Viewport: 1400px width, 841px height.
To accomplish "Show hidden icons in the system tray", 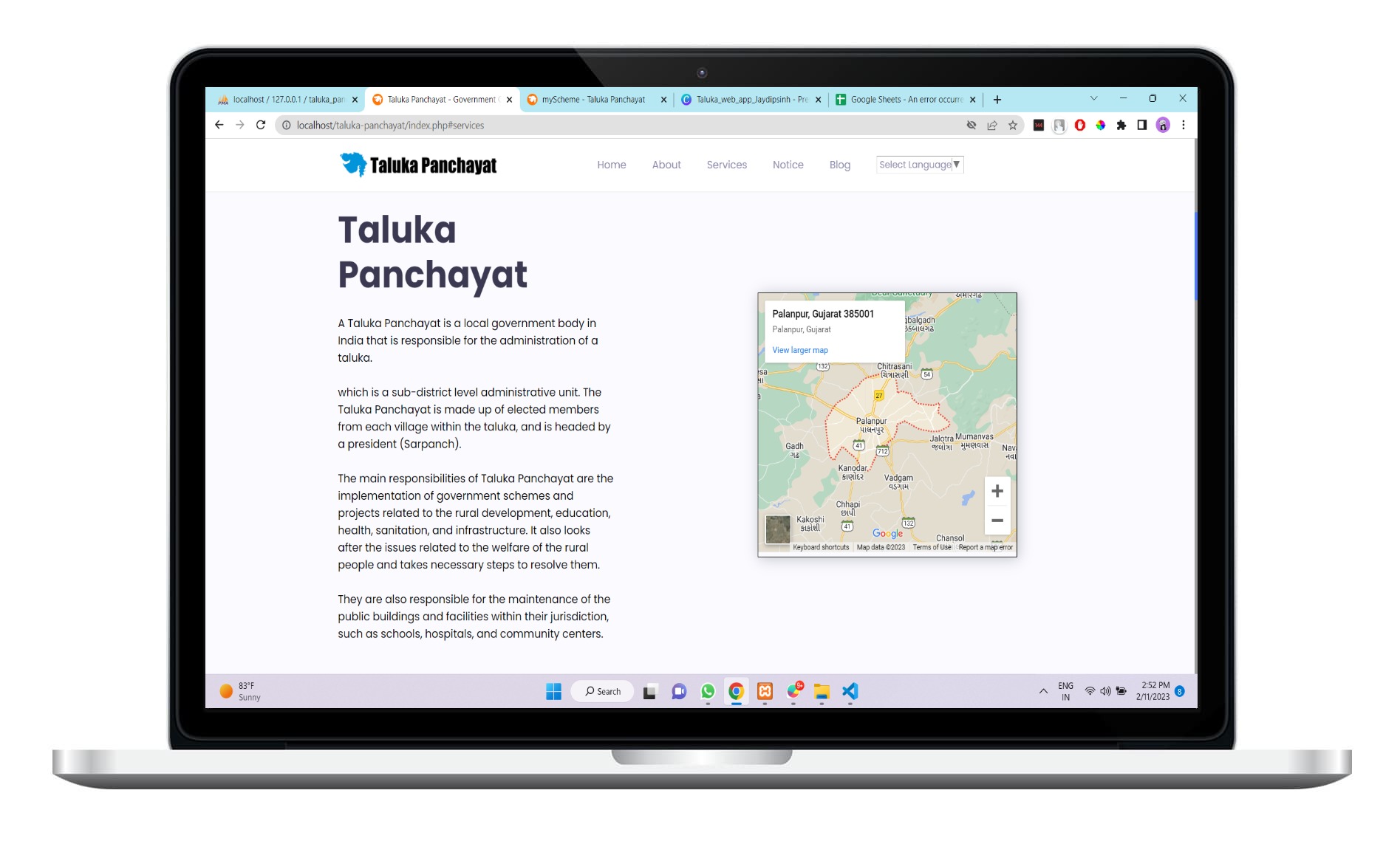I will (1043, 692).
